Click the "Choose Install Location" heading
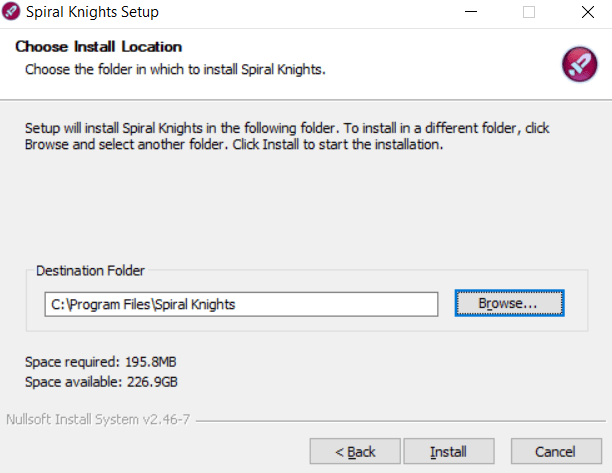The height and width of the screenshot is (473, 612). [x=99, y=47]
